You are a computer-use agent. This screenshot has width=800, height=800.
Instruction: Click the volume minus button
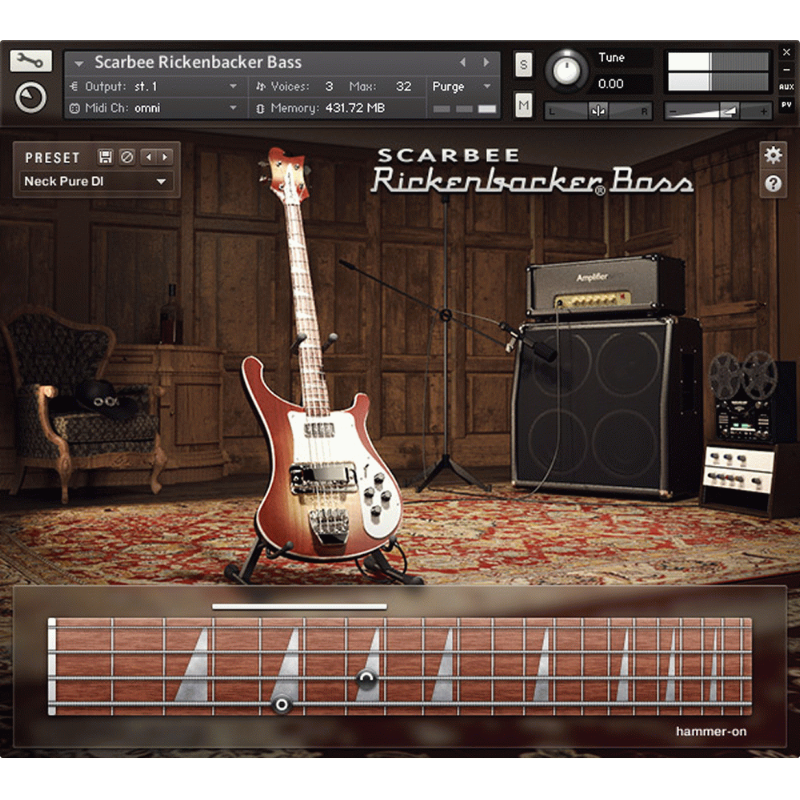point(672,111)
